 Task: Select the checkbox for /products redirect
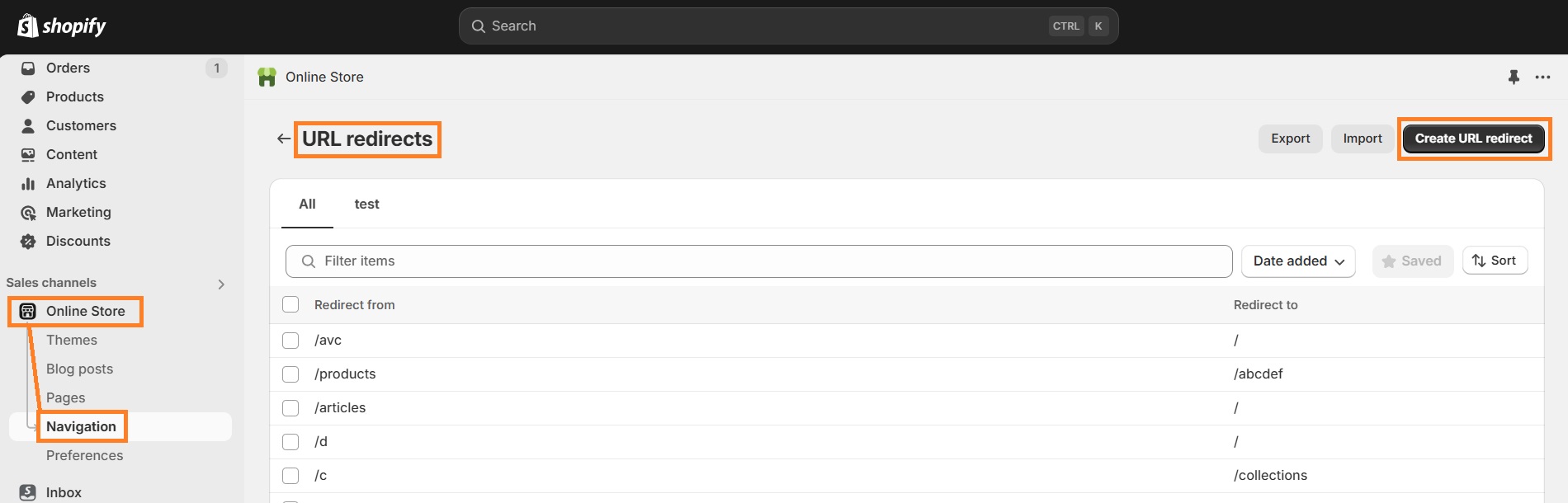pos(290,374)
